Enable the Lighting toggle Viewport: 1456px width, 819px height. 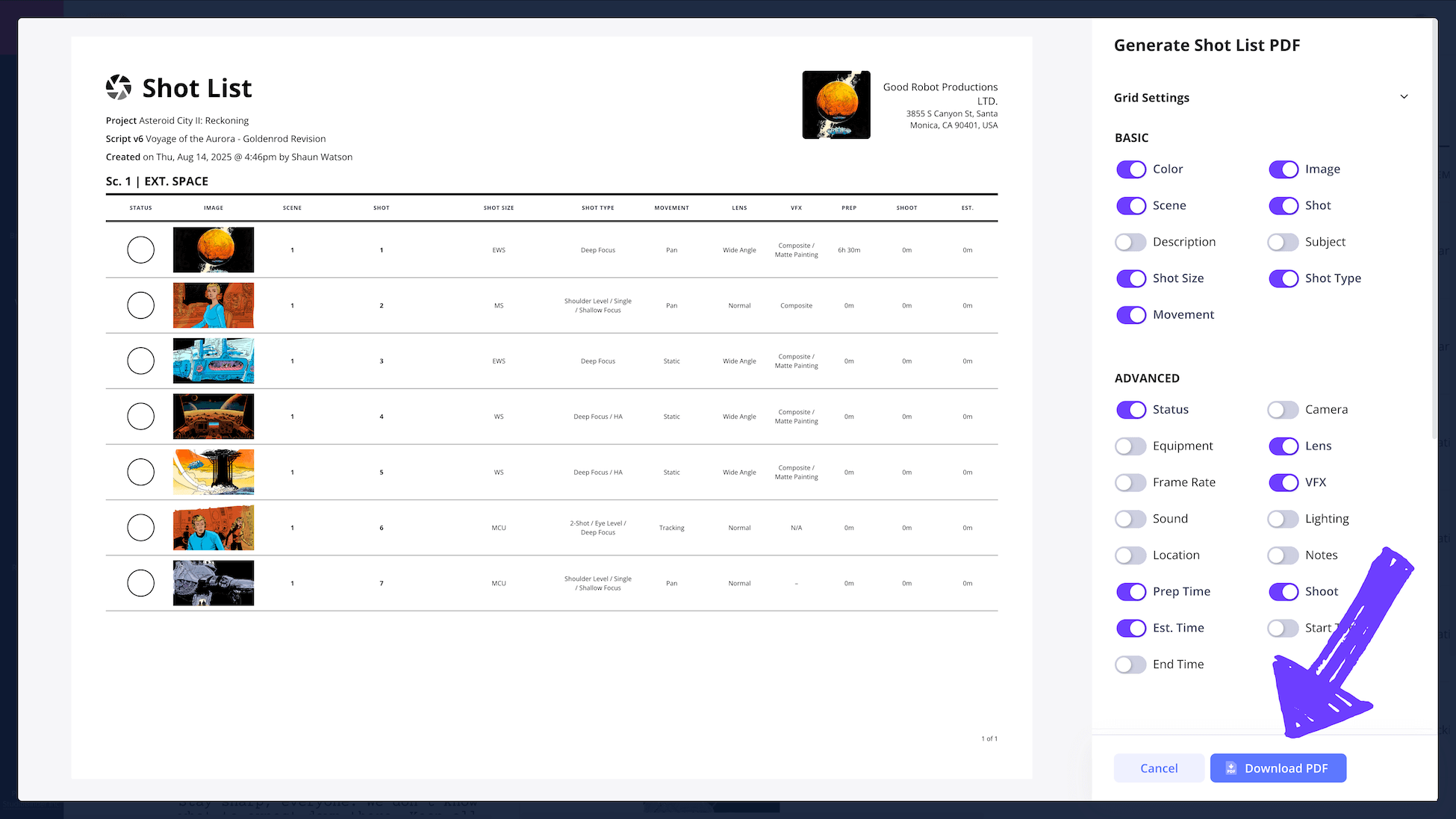point(1284,519)
